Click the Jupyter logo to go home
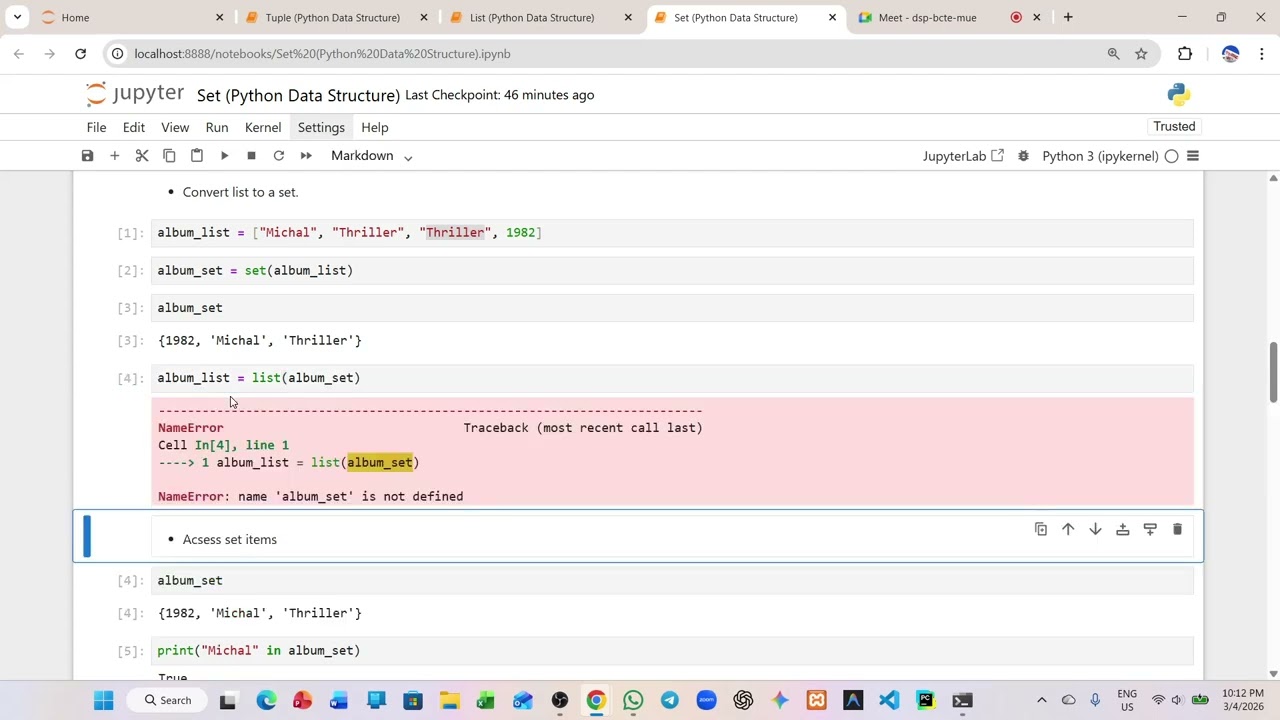 (135, 94)
